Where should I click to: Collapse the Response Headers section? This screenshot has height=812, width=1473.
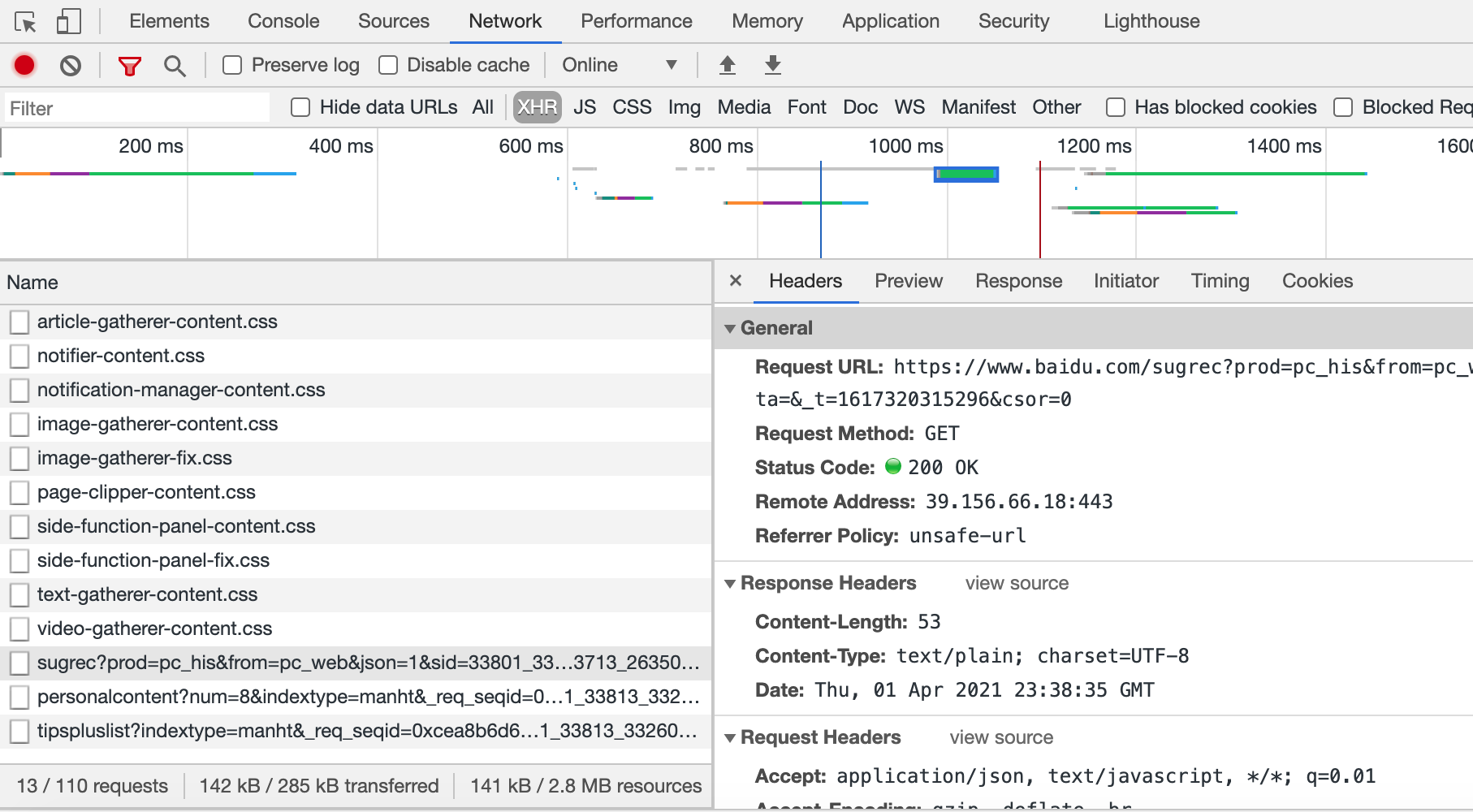point(730,583)
